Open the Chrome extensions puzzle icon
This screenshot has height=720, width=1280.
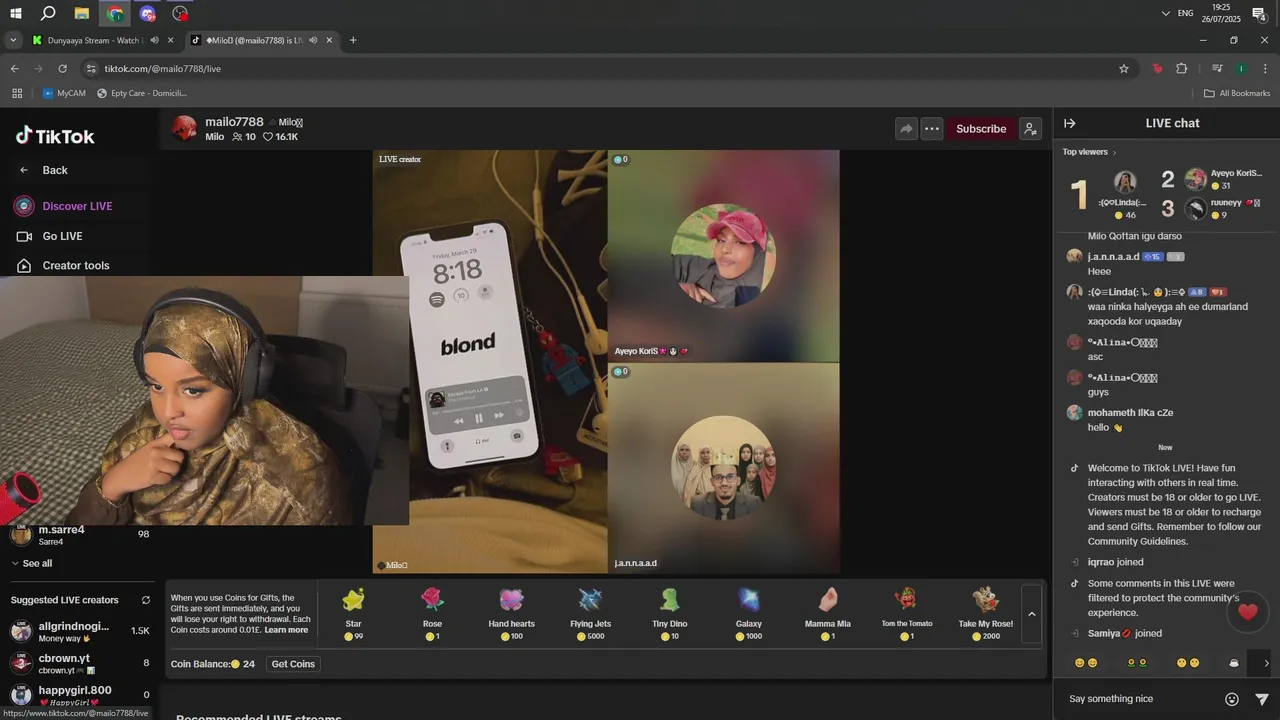point(1182,69)
